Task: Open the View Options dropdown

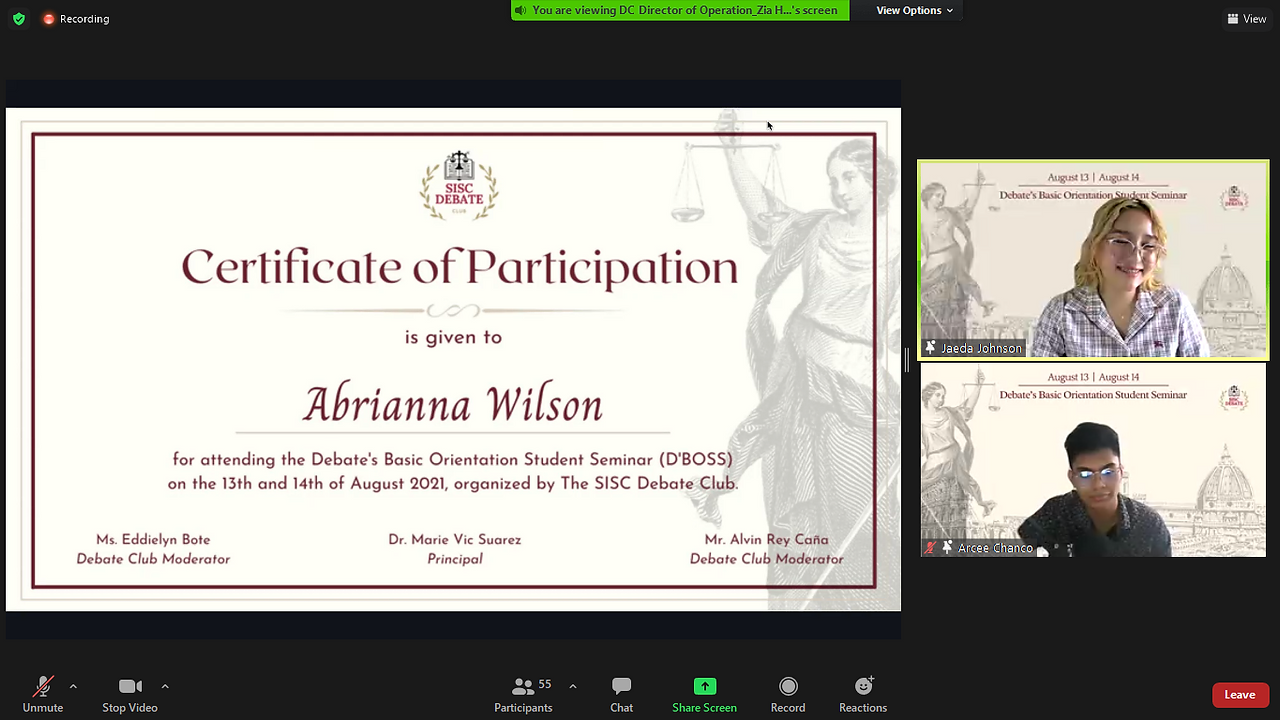Action: pos(914,10)
